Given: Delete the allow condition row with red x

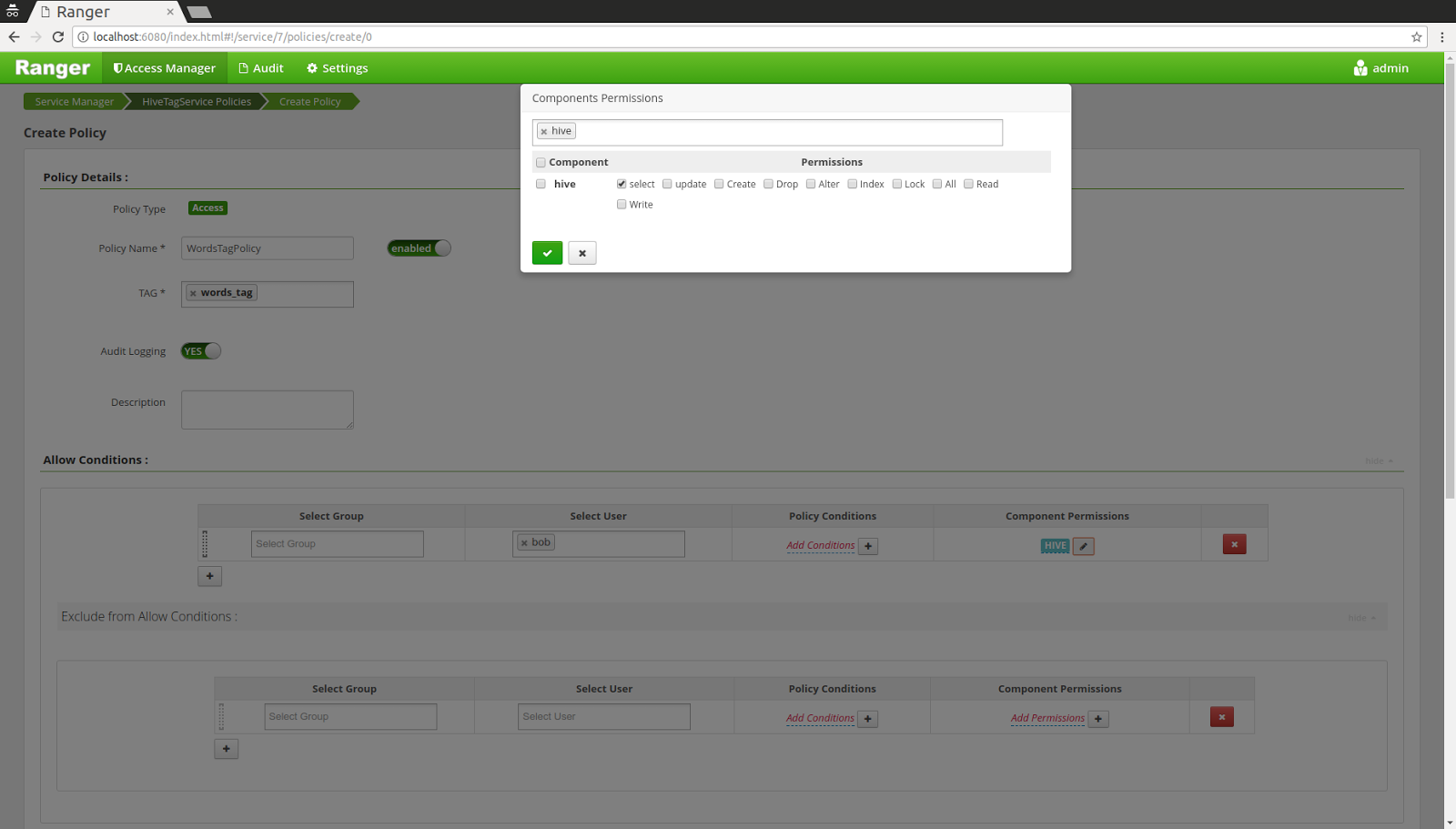Looking at the screenshot, I should click(x=1234, y=543).
